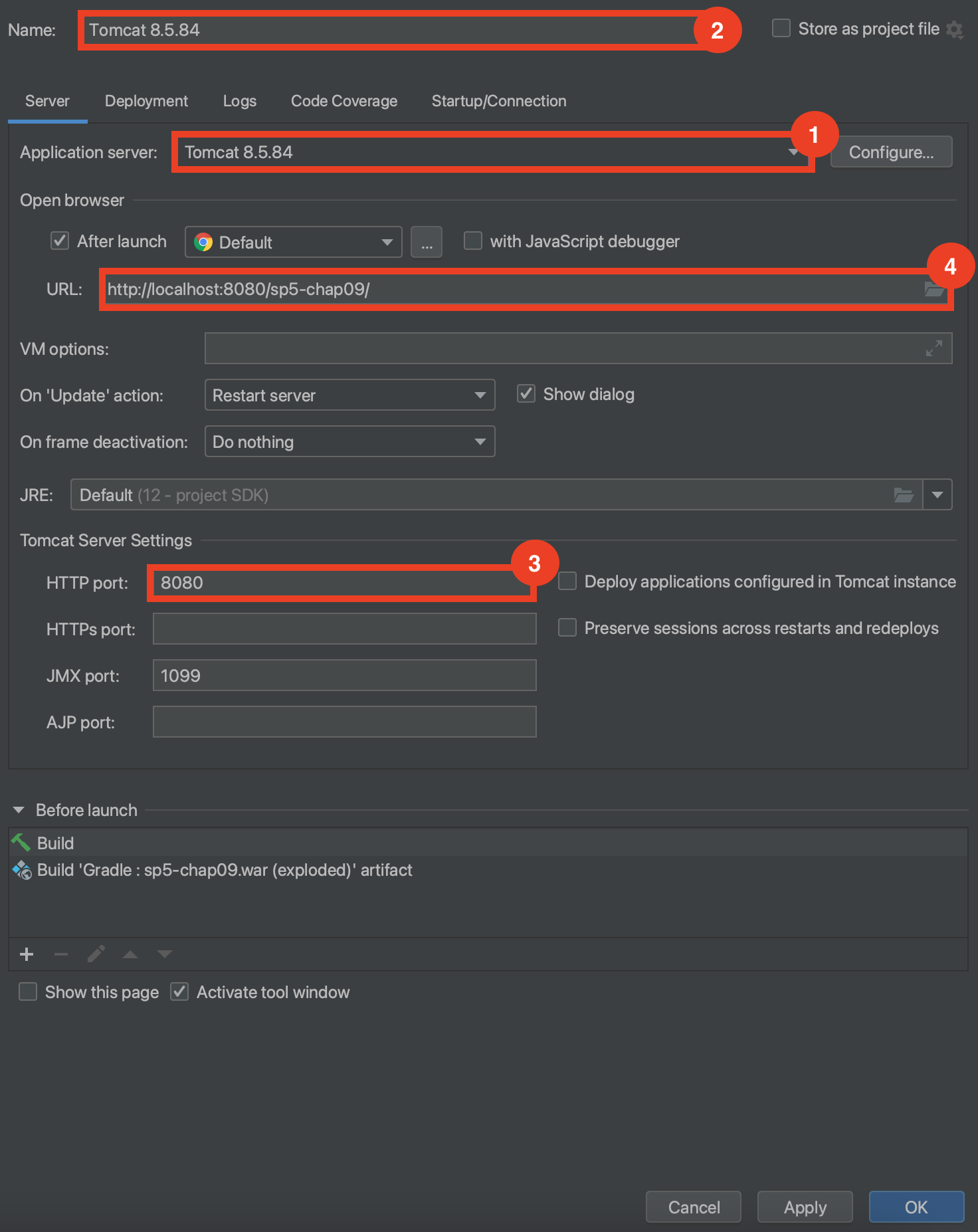This screenshot has width=978, height=1232.
Task: Click the Configure... button
Action: point(892,152)
